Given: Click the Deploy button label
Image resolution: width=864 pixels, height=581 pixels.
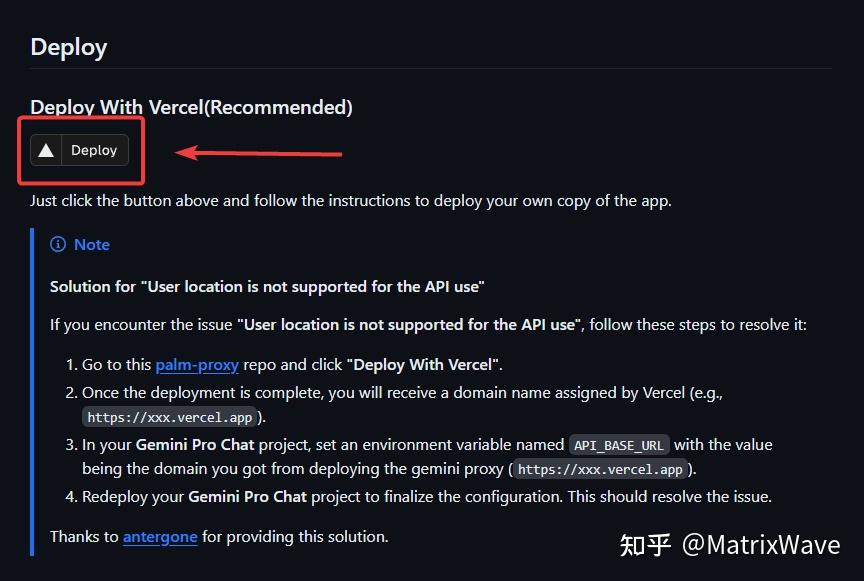Looking at the screenshot, I should (94, 150).
